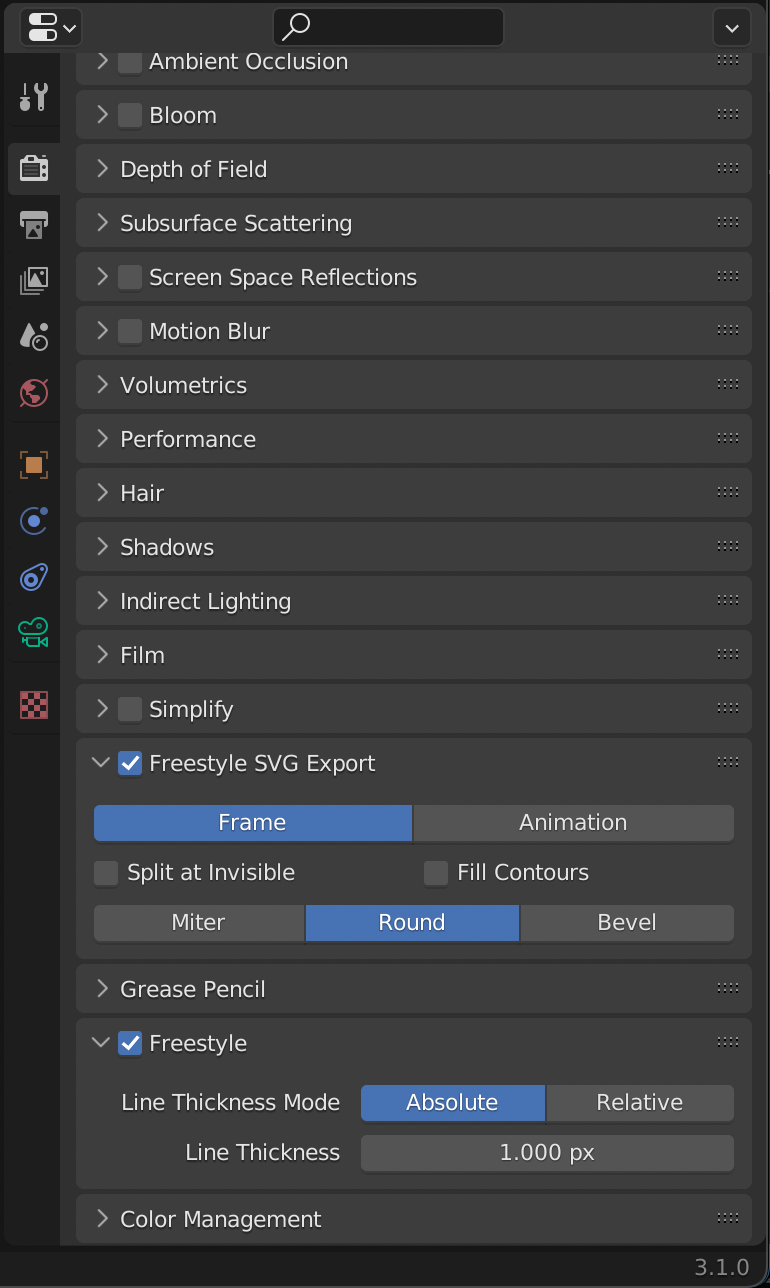Switch SVG export mode to Animation
This screenshot has height=1288, width=770.
[x=573, y=823]
